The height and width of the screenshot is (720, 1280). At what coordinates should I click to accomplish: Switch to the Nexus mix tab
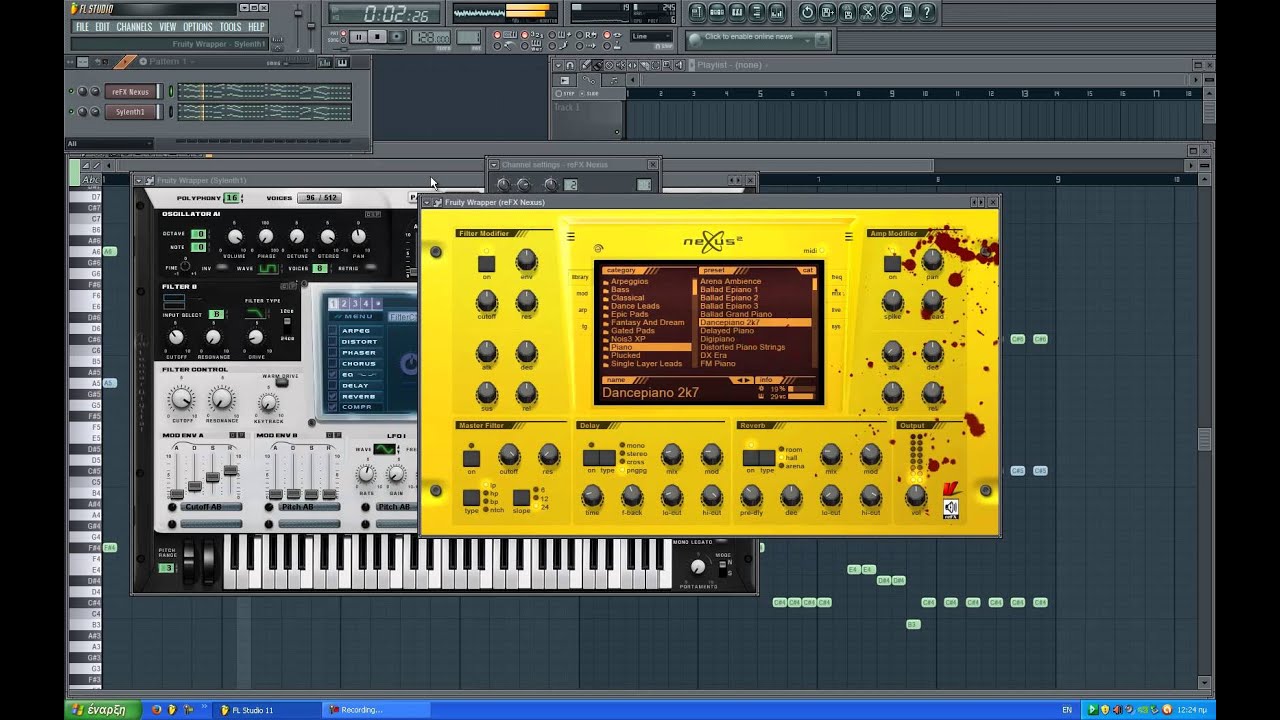837,293
